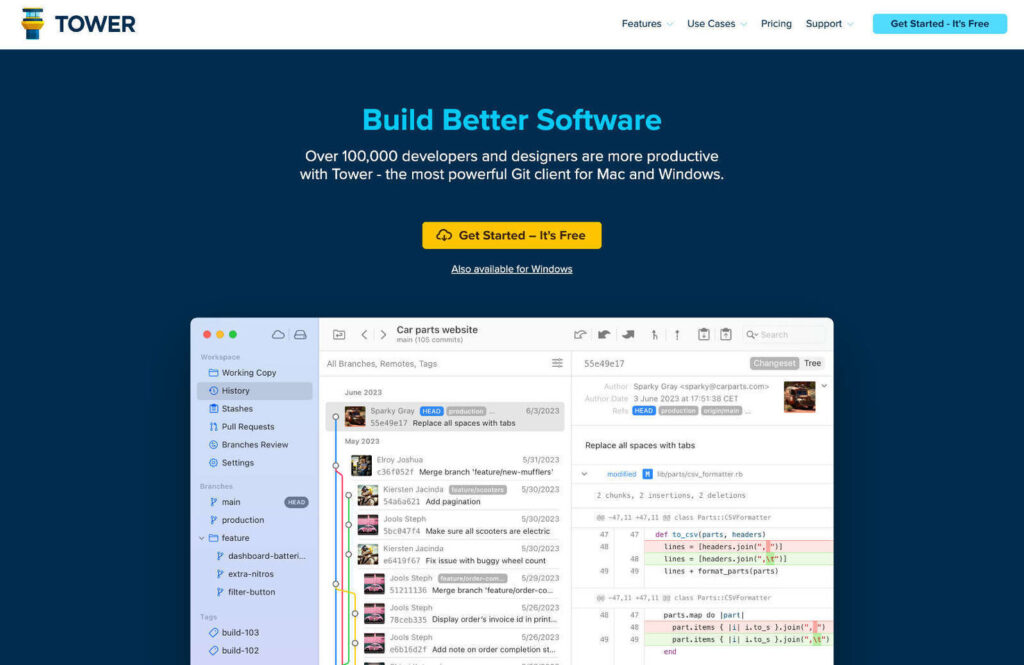Expand commit author details chevron

pos(824,386)
